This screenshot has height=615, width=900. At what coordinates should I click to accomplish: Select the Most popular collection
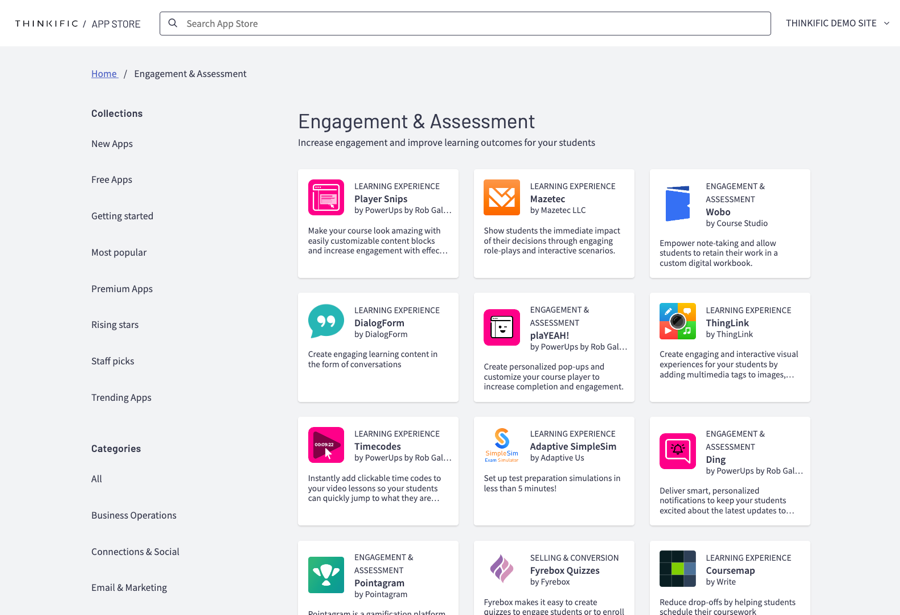coord(118,252)
